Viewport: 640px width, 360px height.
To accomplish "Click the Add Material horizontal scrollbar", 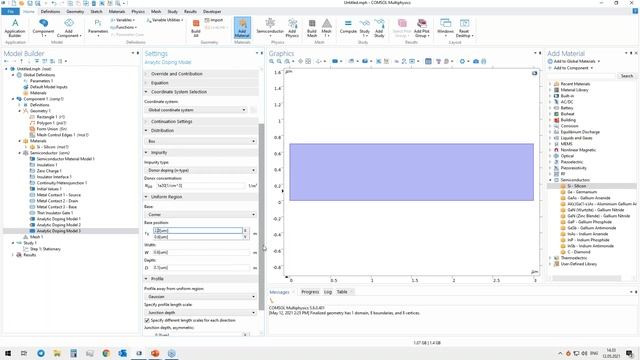I will [587, 278].
